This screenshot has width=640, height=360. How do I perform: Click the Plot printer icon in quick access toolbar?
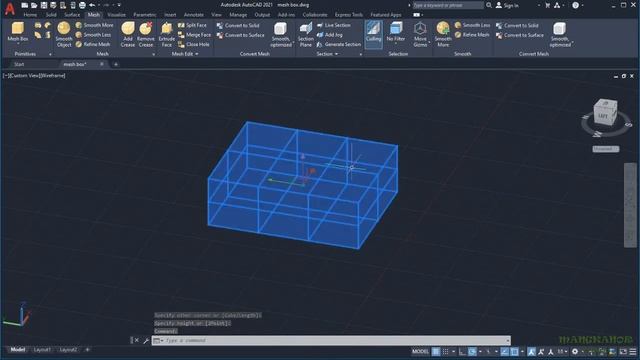point(82,5)
